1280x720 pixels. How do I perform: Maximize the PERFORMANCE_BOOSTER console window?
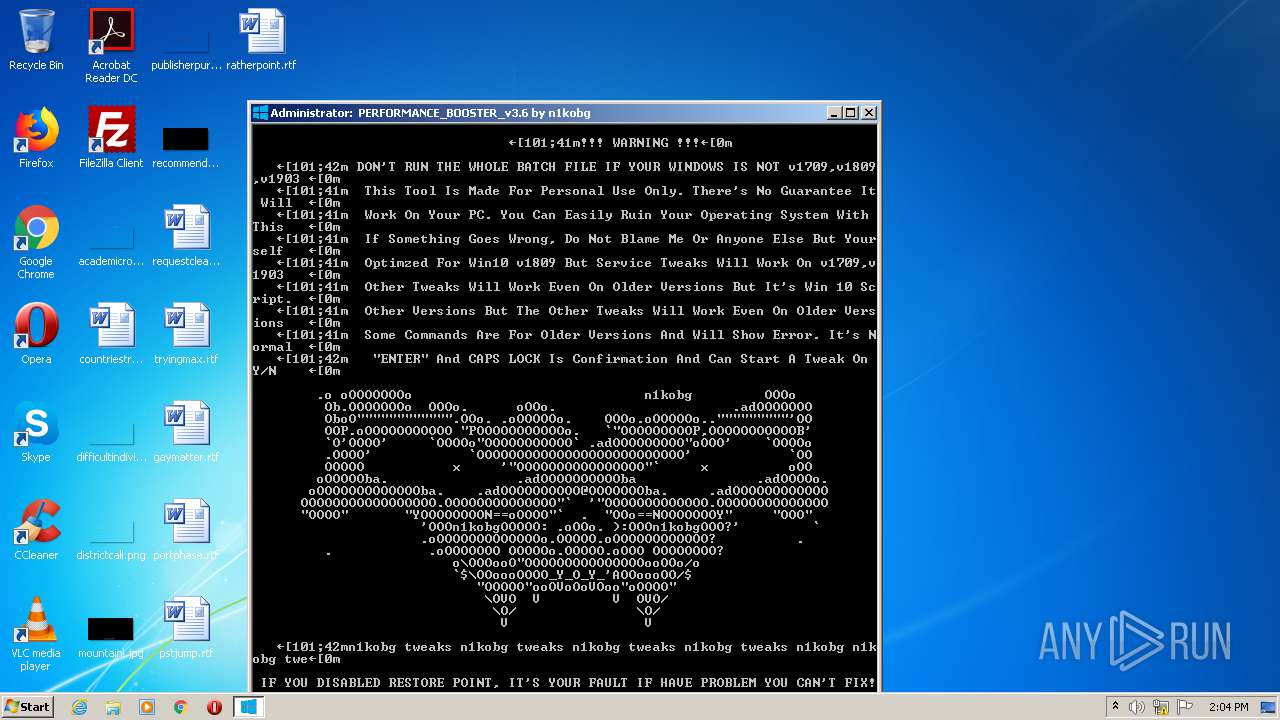click(x=851, y=113)
